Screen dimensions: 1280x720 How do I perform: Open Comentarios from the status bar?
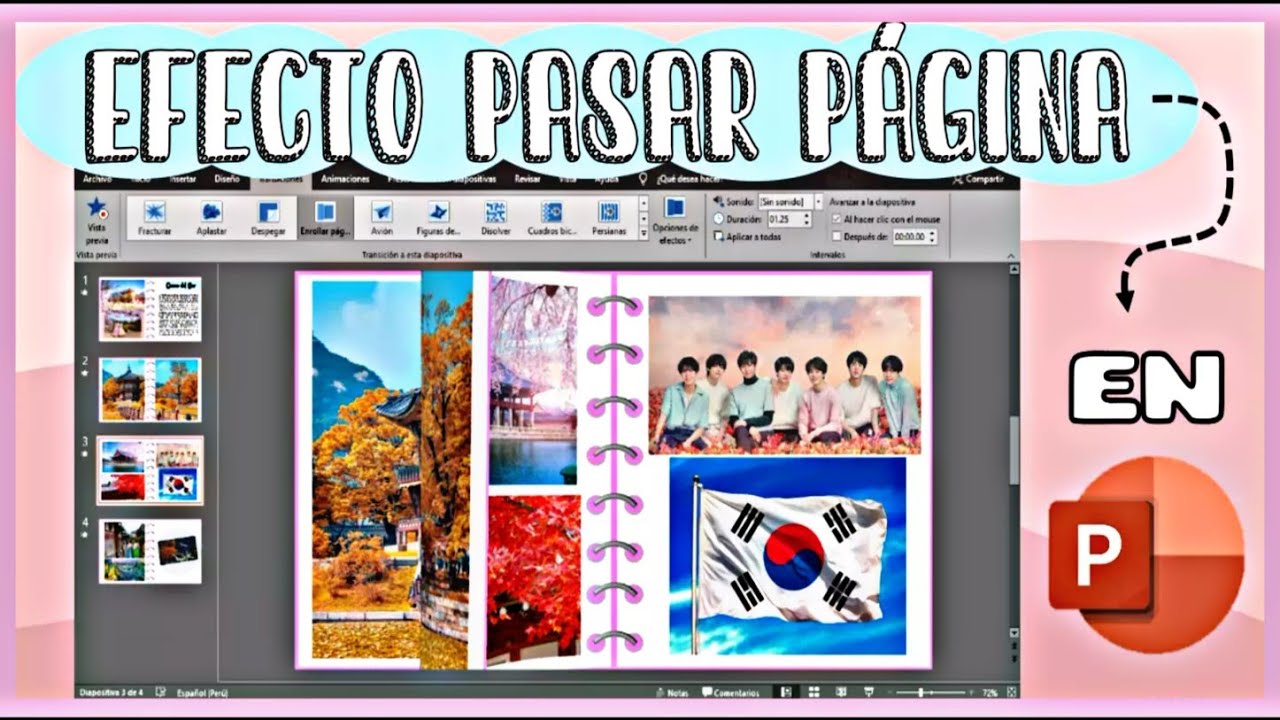[x=731, y=692]
